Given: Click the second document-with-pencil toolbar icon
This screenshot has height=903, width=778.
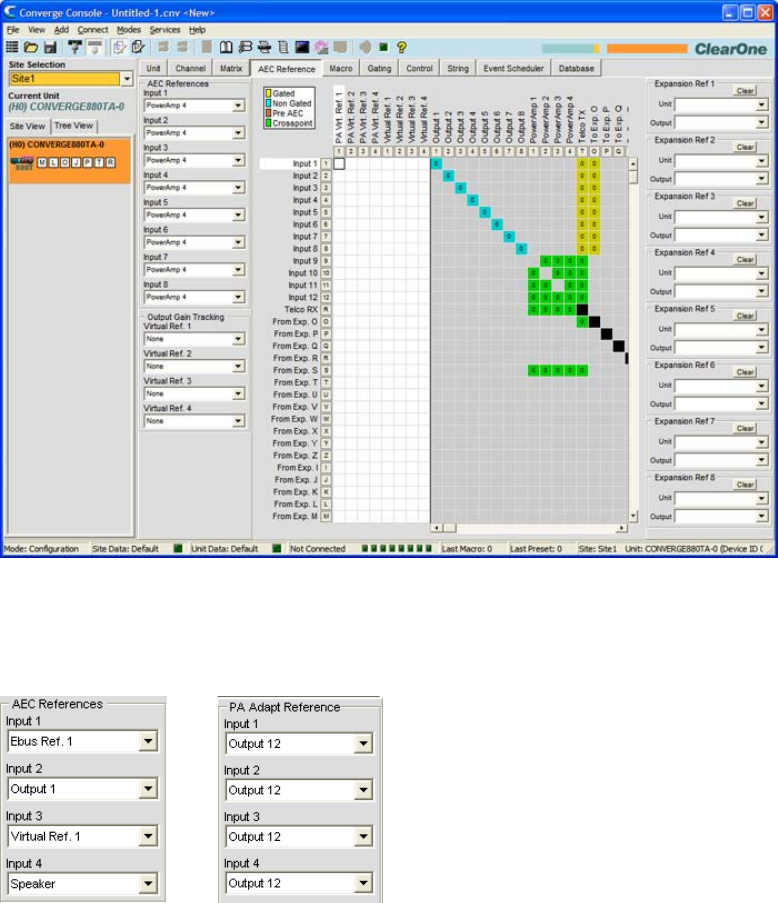Looking at the screenshot, I should 138,47.
